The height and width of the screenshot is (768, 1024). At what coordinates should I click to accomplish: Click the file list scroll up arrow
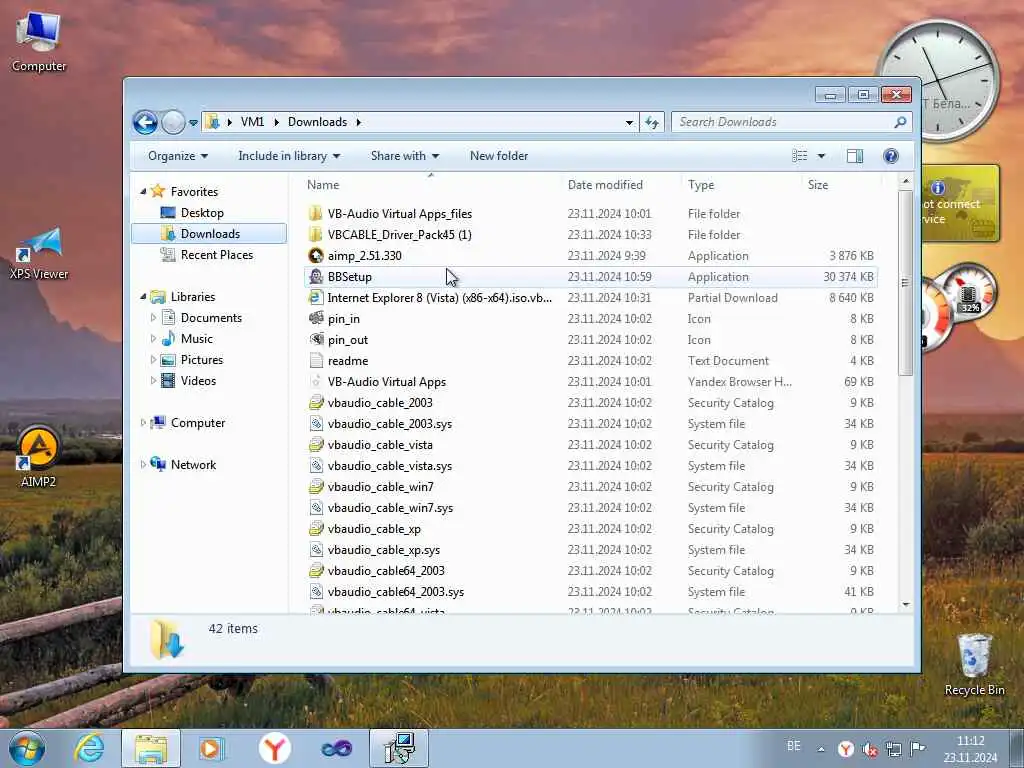(x=905, y=181)
